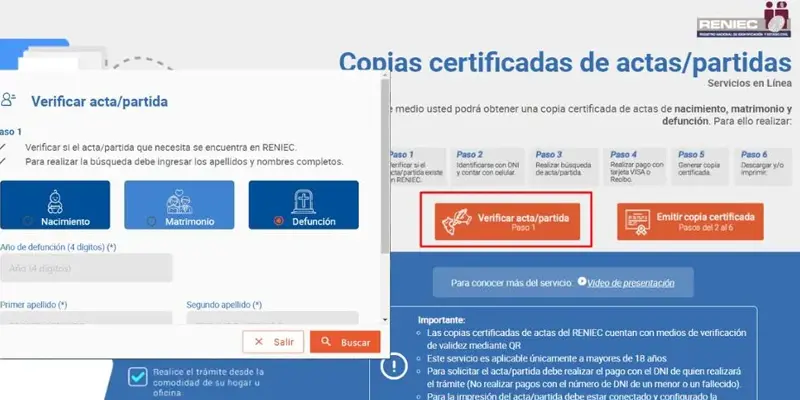
Task: Click the tombstone icon on the Defunción card
Action: 304,202
